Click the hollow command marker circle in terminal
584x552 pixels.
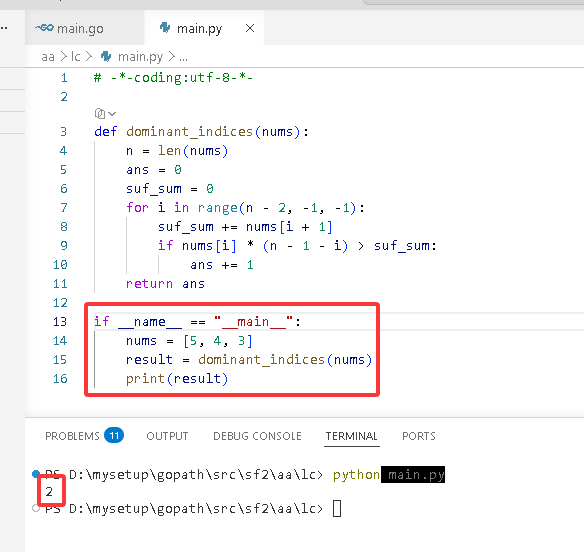[x=36, y=508]
